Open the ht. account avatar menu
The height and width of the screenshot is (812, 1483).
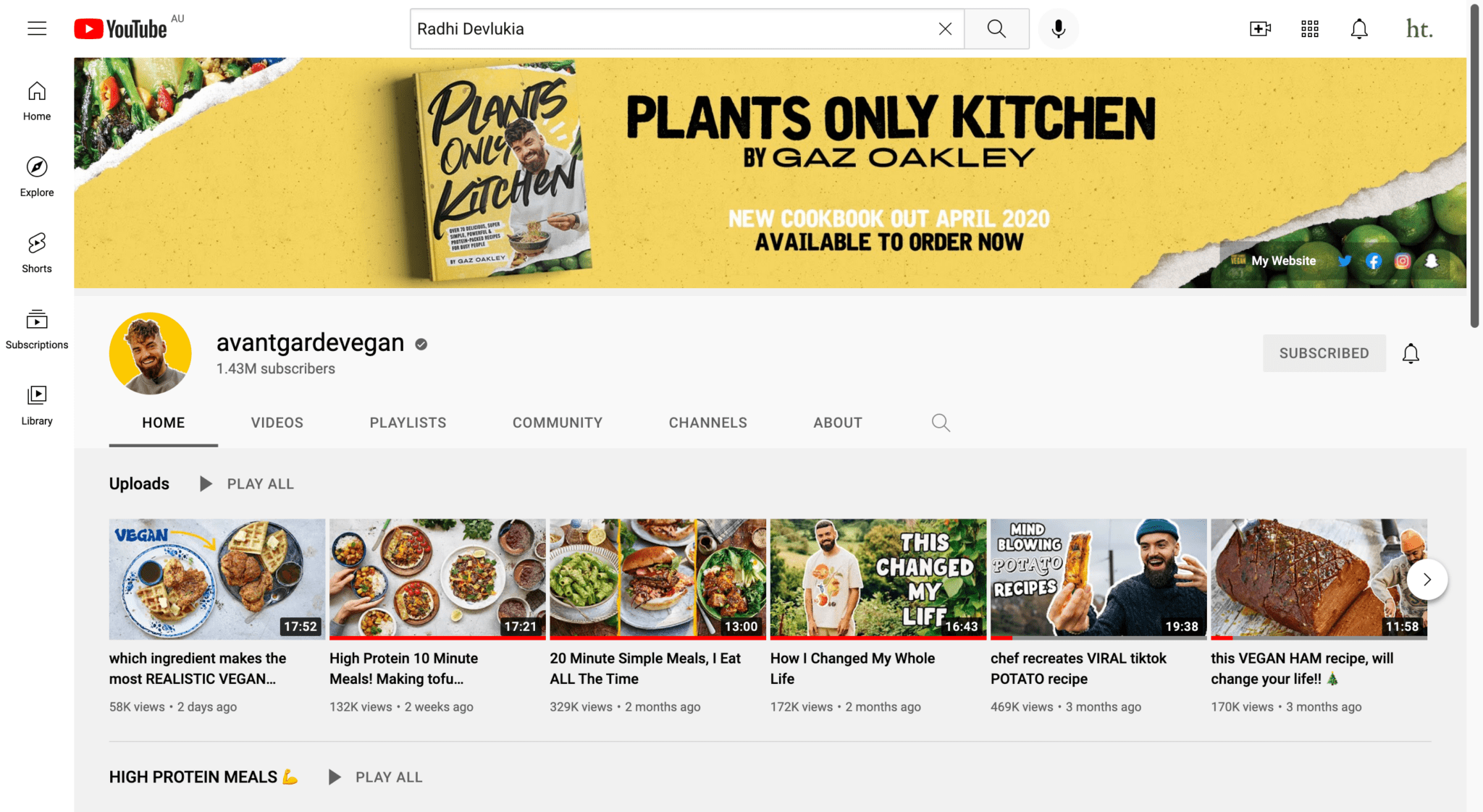click(x=1419, y=29)
